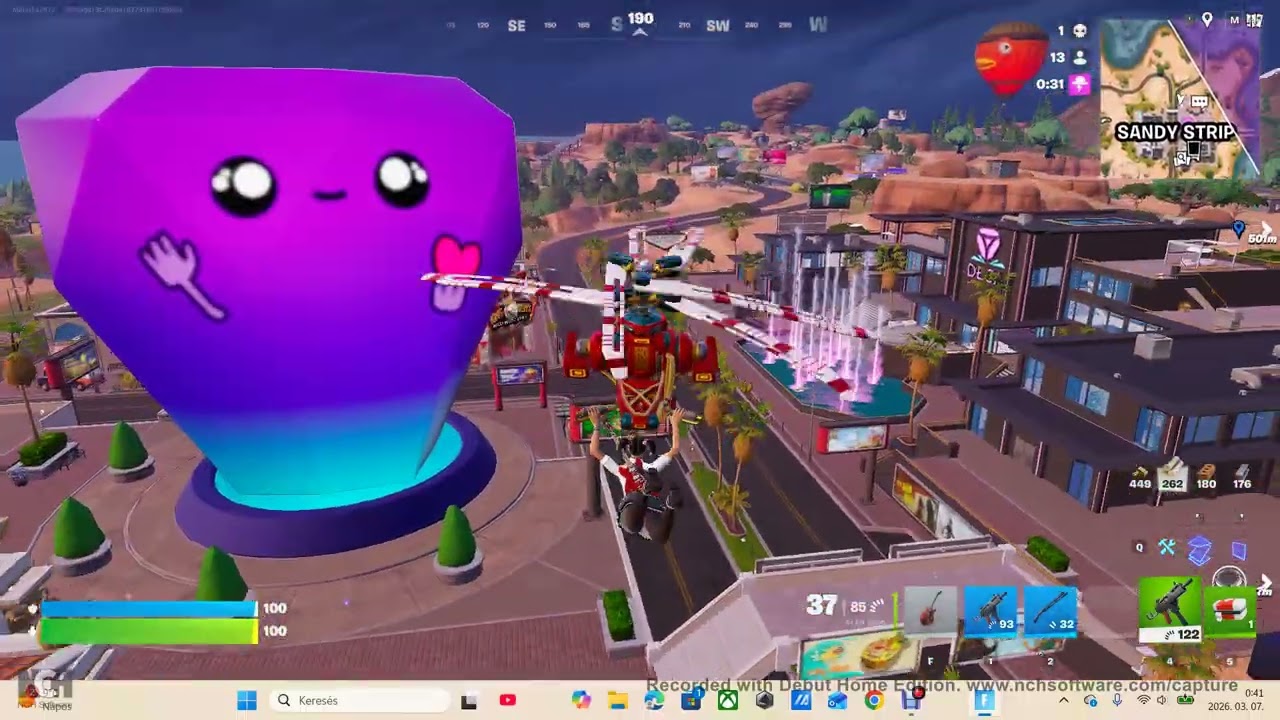The width and height of the screenshot is (1280, 720).
Task: Click the blue distance waypoint marker
Action: click(x=1240, y=229)
